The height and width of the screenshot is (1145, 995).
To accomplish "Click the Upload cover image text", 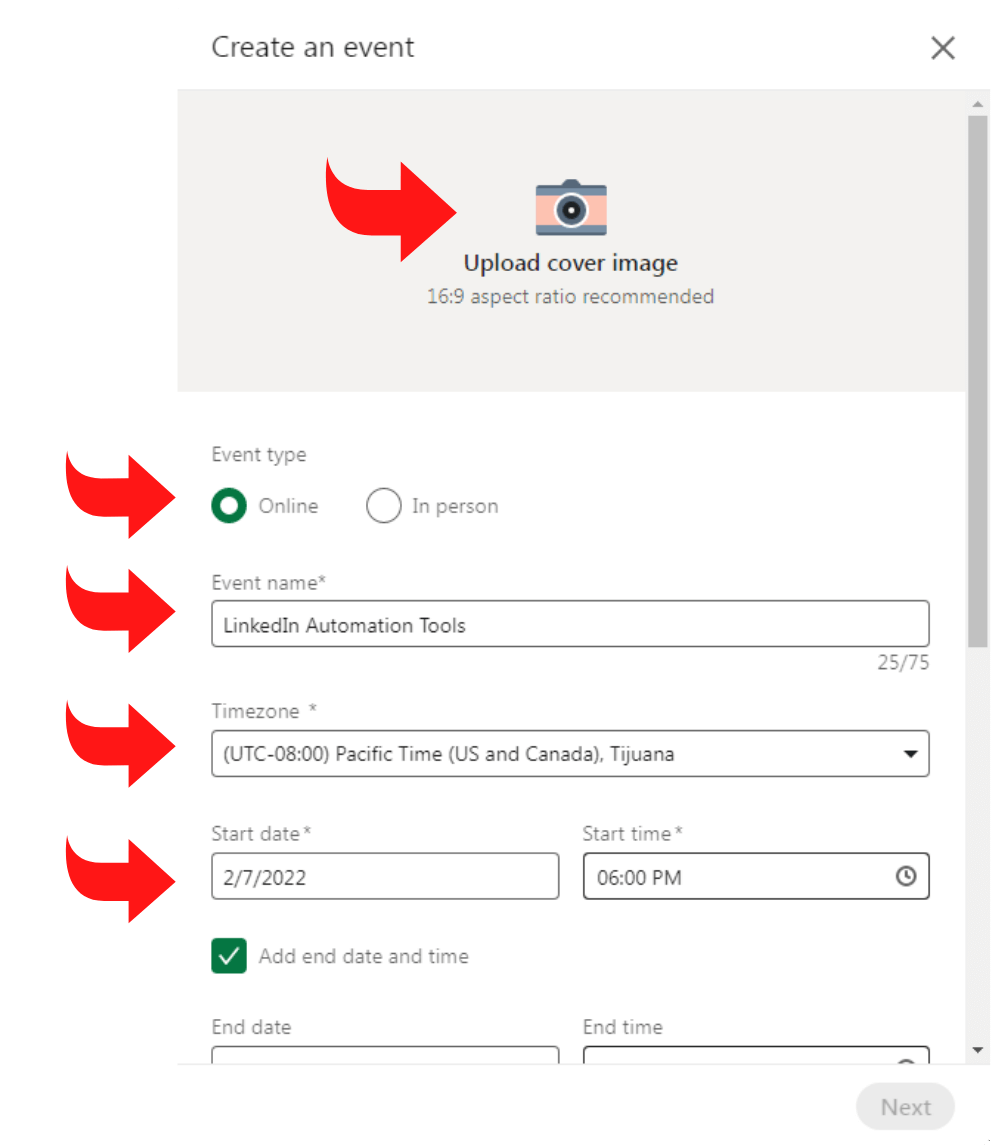I will 570,263.
